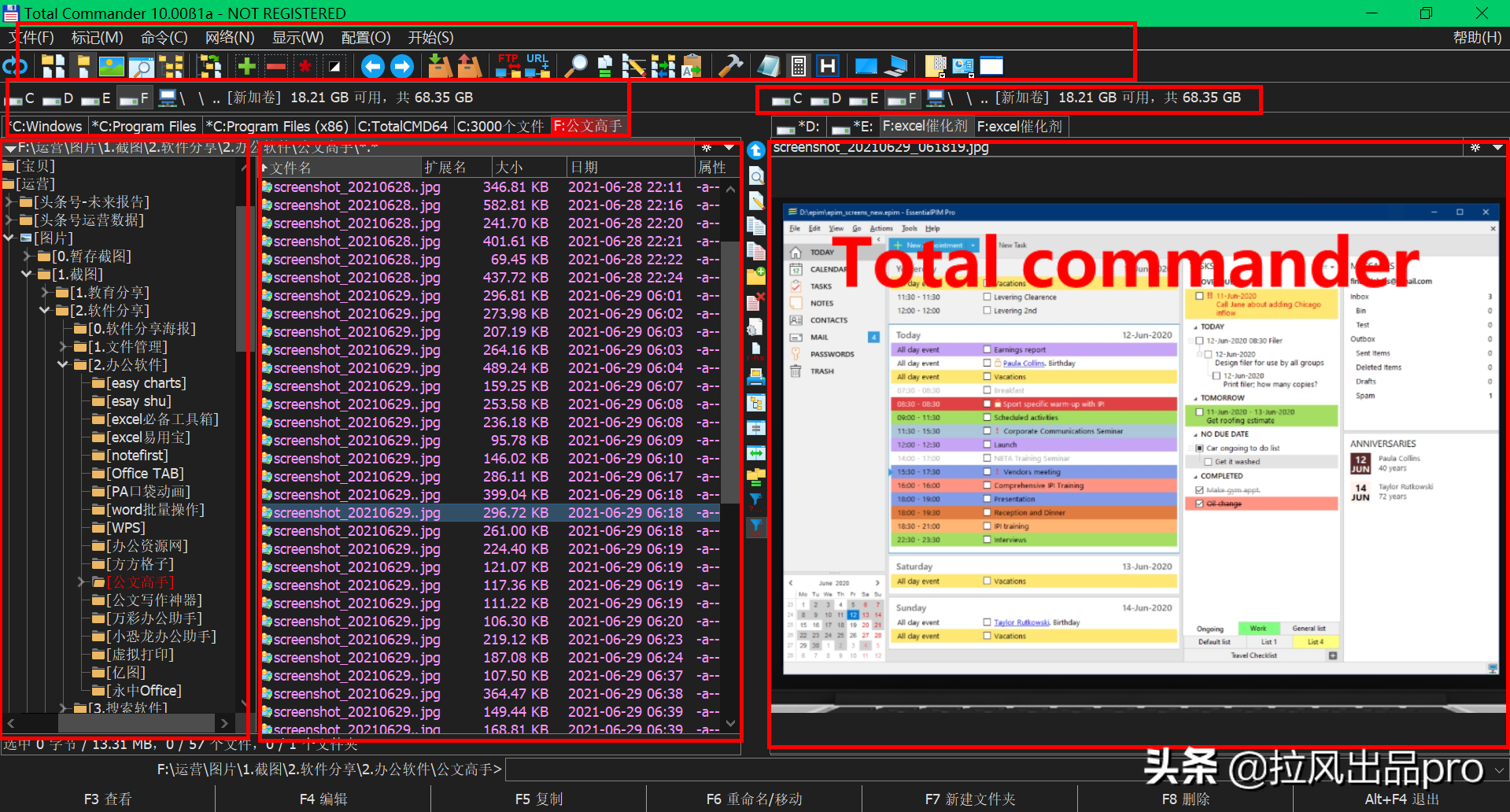Open the 网络(N) menu
Viewport: 1510px width, 812px height.
coord(230,38)
